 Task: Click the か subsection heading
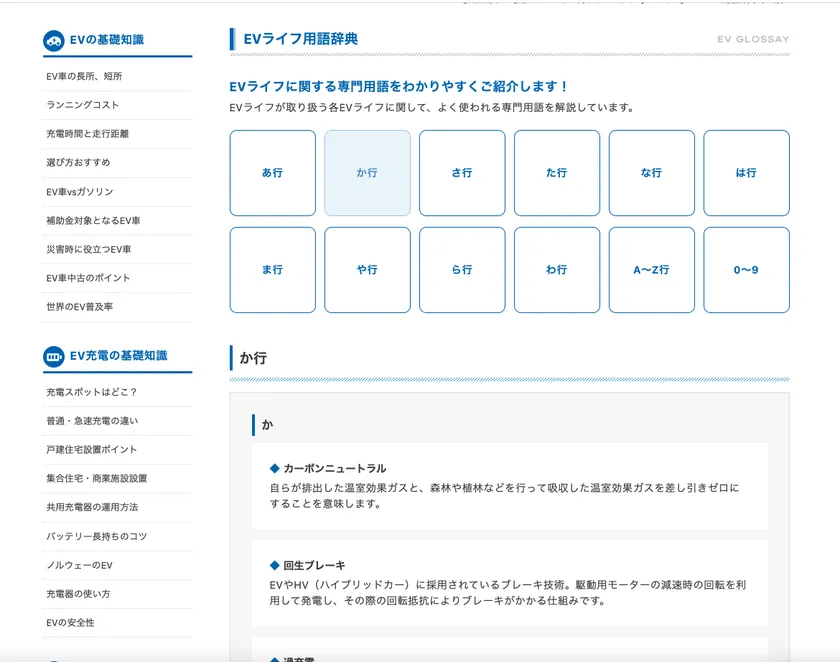[x=267, y=425]
